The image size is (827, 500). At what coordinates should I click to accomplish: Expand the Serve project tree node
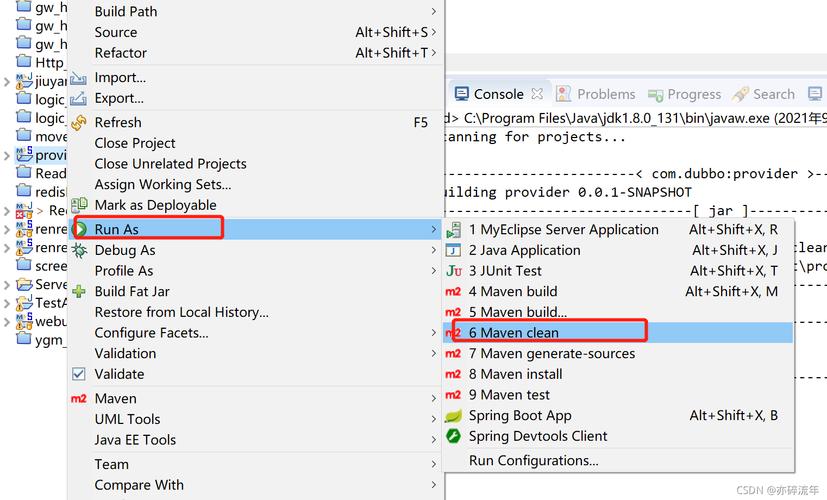click(x=7, y=285)
